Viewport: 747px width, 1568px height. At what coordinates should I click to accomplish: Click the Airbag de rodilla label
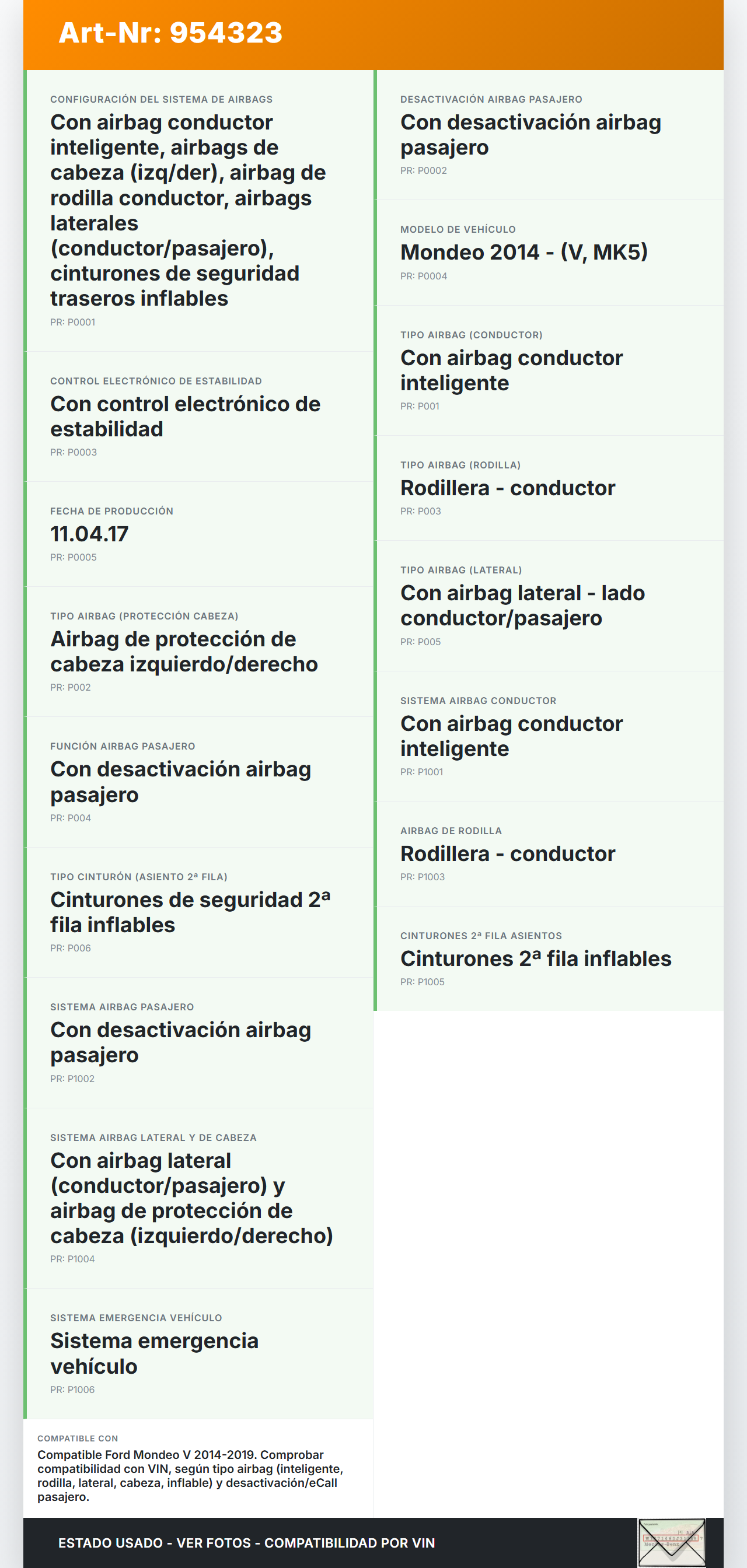point(451,831)
